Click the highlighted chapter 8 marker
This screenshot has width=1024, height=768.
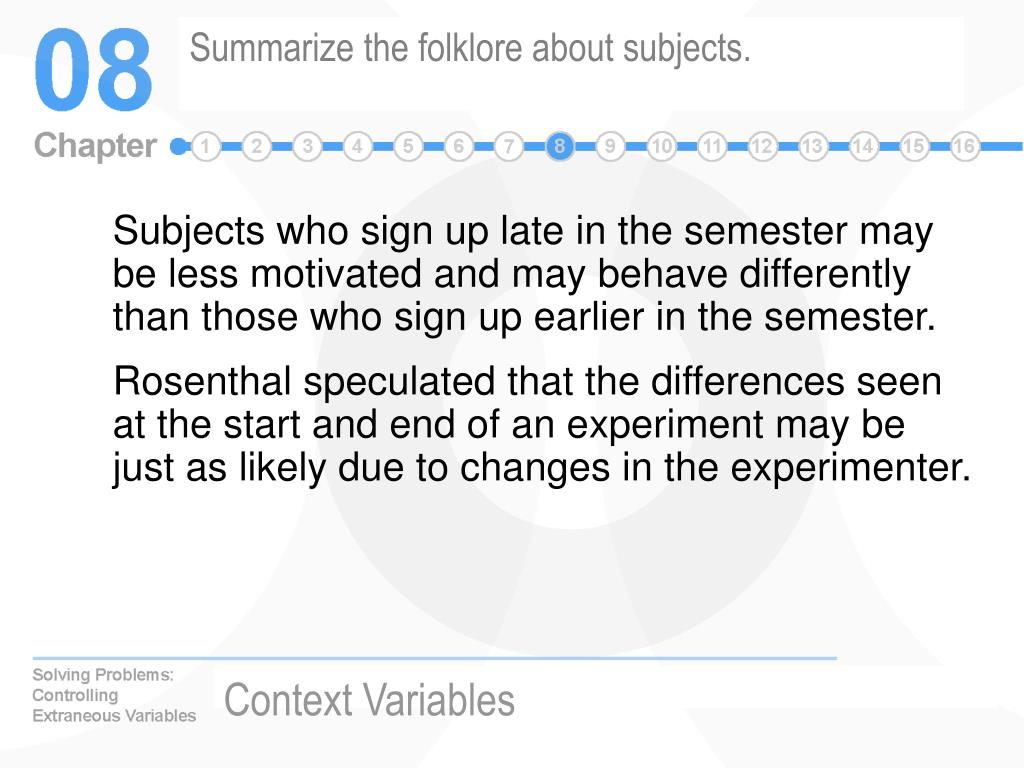(x=560, y=146)
